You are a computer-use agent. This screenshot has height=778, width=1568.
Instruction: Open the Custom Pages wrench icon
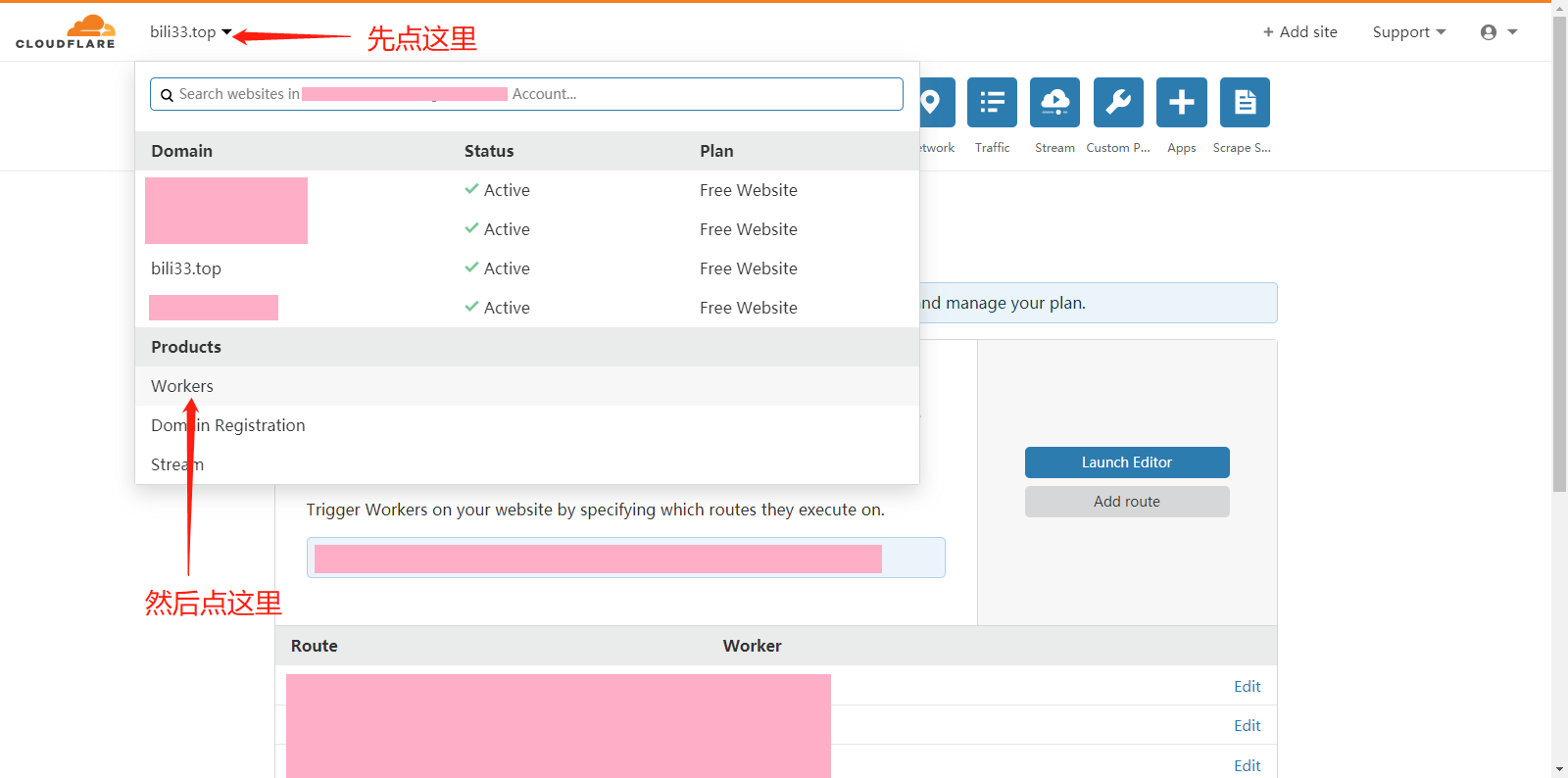pyautogui.click(x=1118, y=103)
